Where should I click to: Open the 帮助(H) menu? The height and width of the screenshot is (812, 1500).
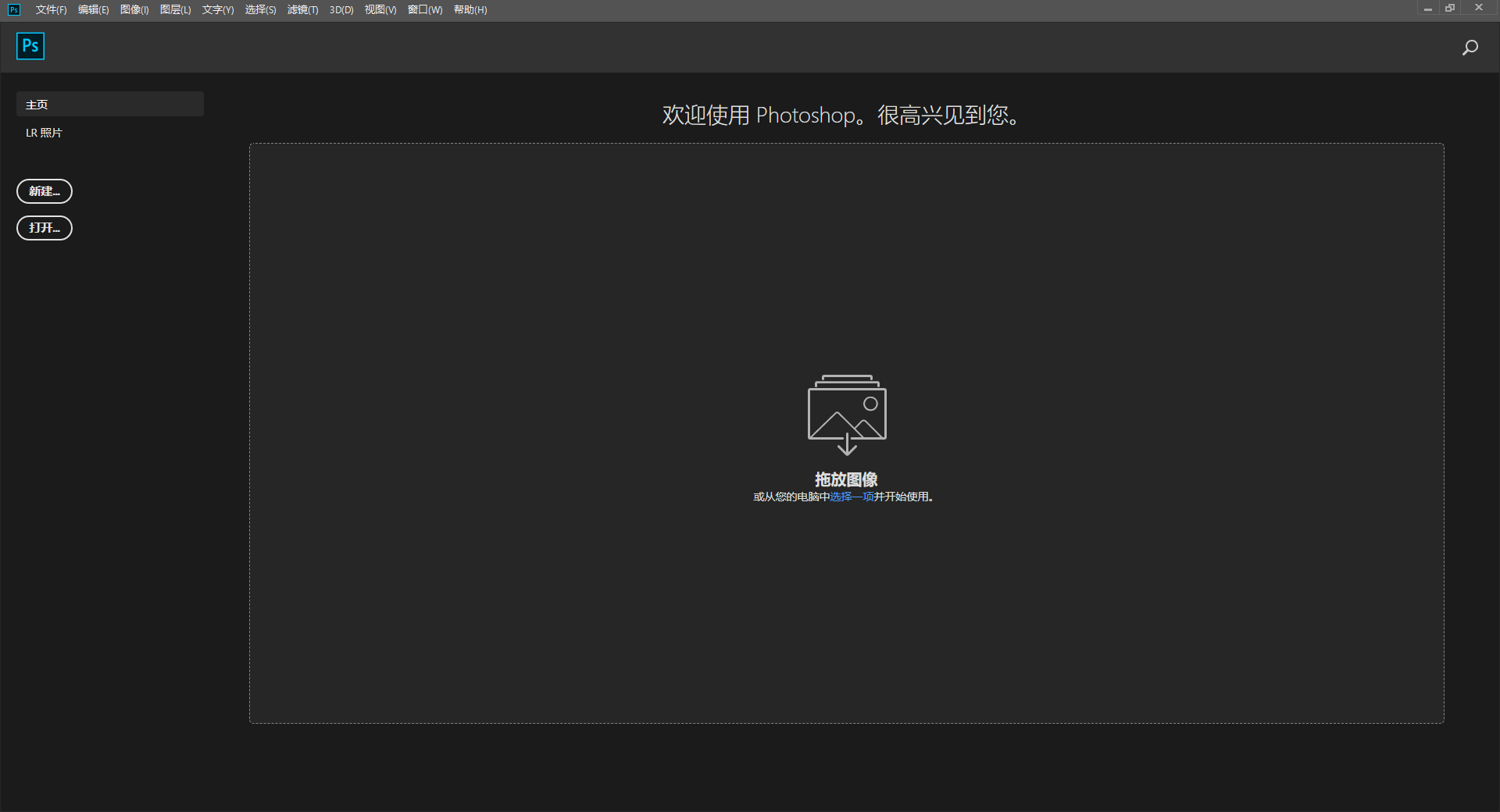click(469, 9)
